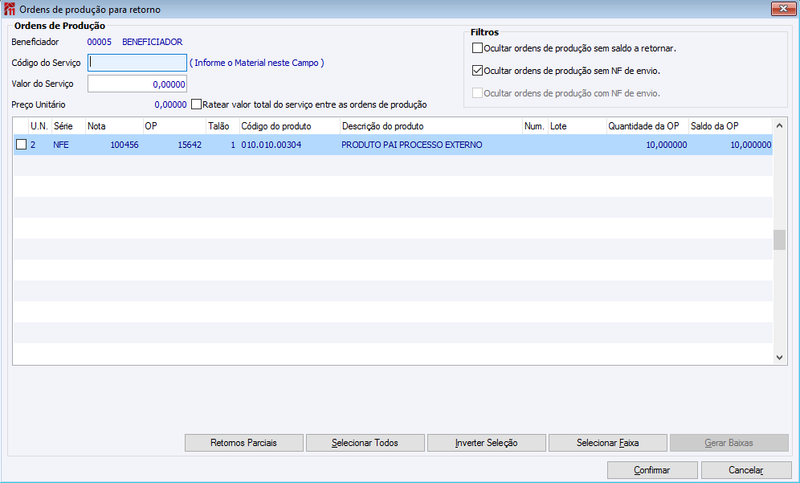Sort by the U.N. column header
The image size is (800, 483).
39,126
